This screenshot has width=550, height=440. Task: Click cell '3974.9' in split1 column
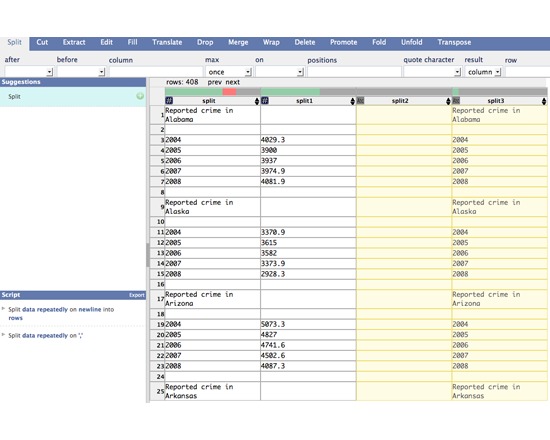[x=308, y=171]
